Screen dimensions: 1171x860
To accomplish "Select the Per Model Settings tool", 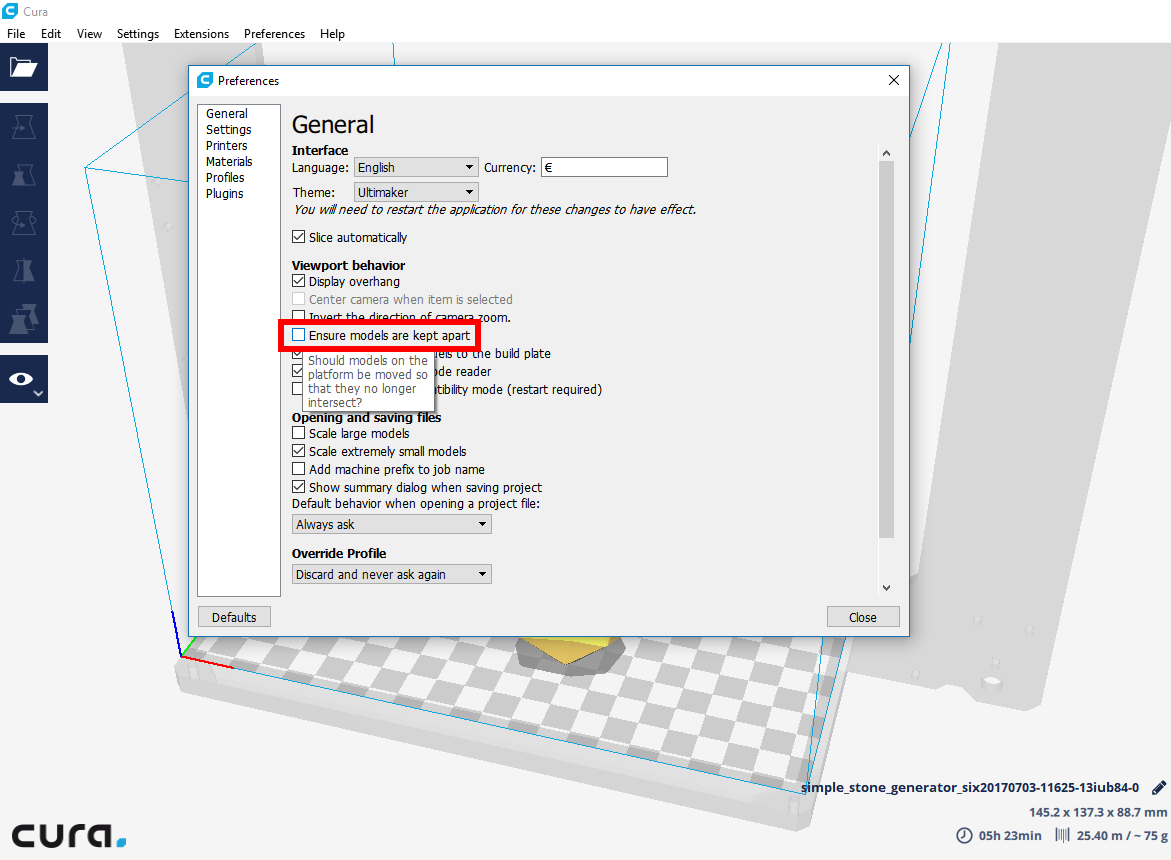I will [24, 318].
